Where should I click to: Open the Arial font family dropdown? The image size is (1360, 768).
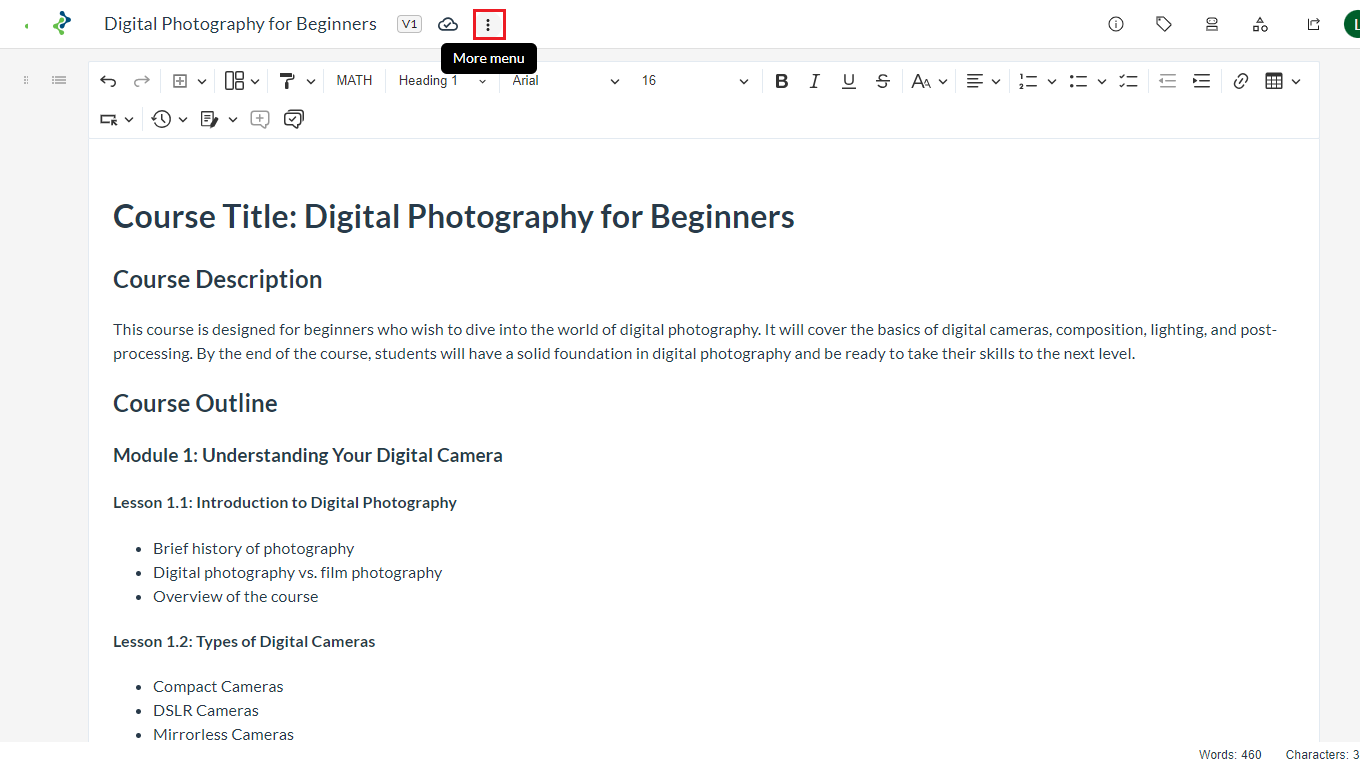pyautogui.click(x=565, y=81)
